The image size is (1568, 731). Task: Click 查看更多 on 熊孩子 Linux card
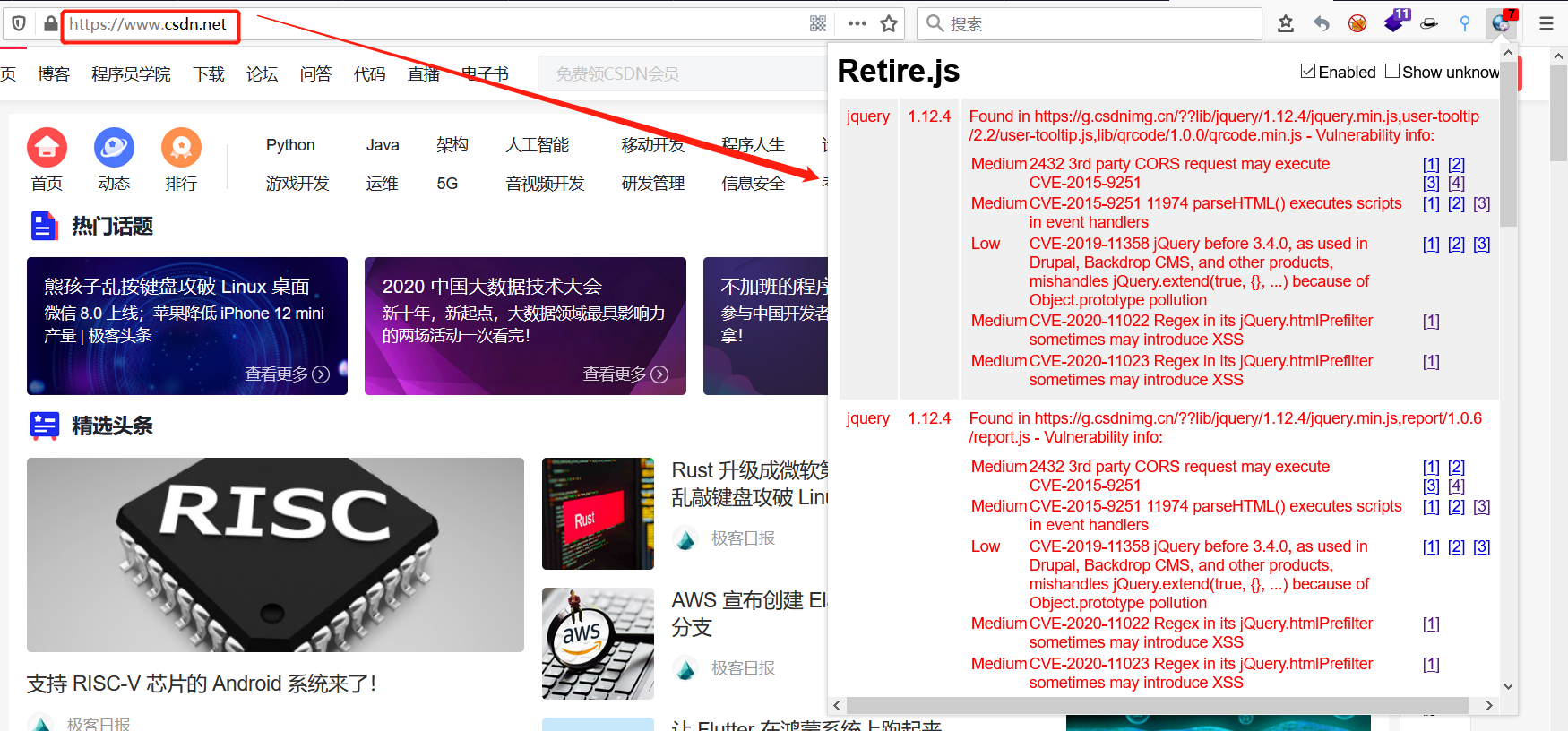pos(277,374)
